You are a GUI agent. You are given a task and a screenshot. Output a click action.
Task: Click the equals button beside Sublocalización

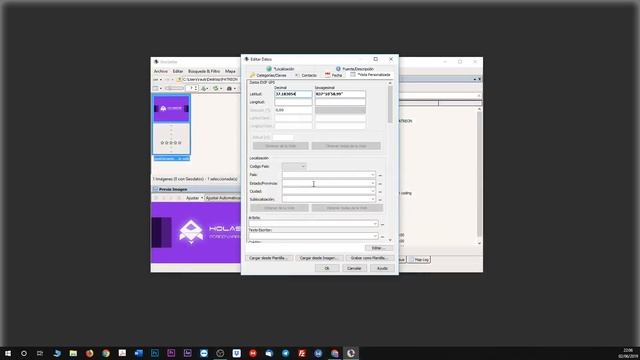380,200
